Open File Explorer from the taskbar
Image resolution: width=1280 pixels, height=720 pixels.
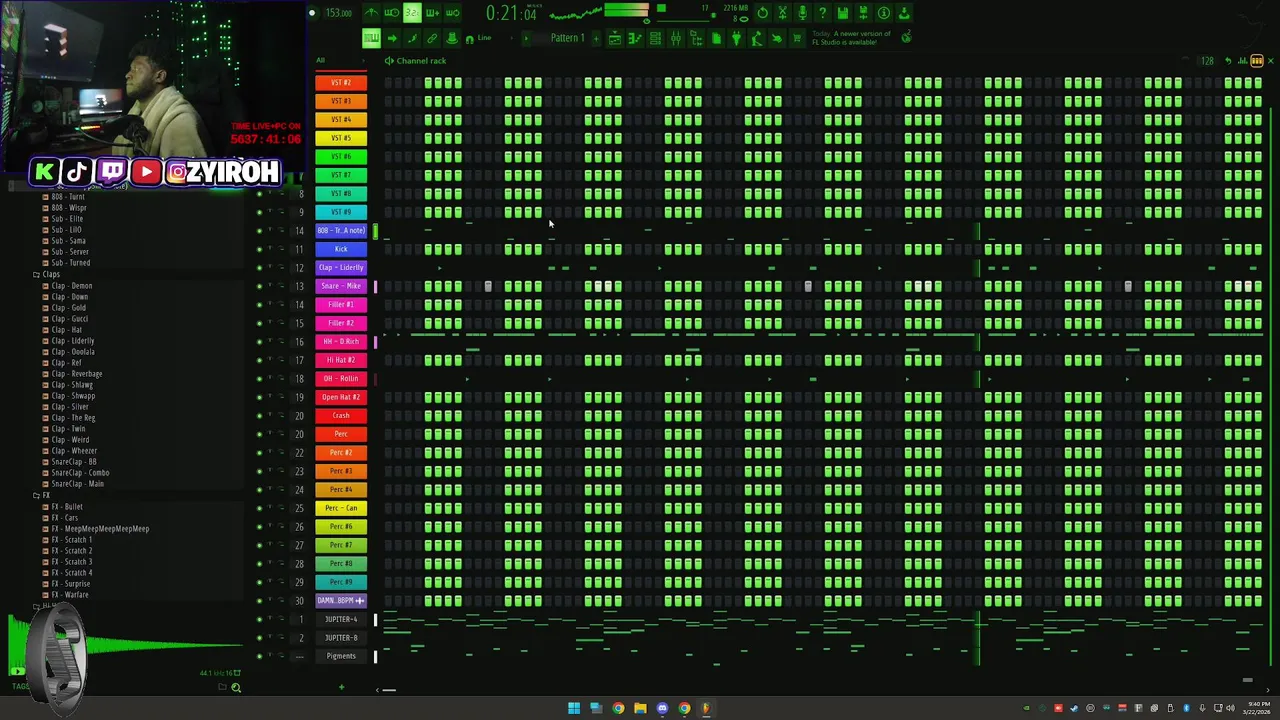coord(640,708)
